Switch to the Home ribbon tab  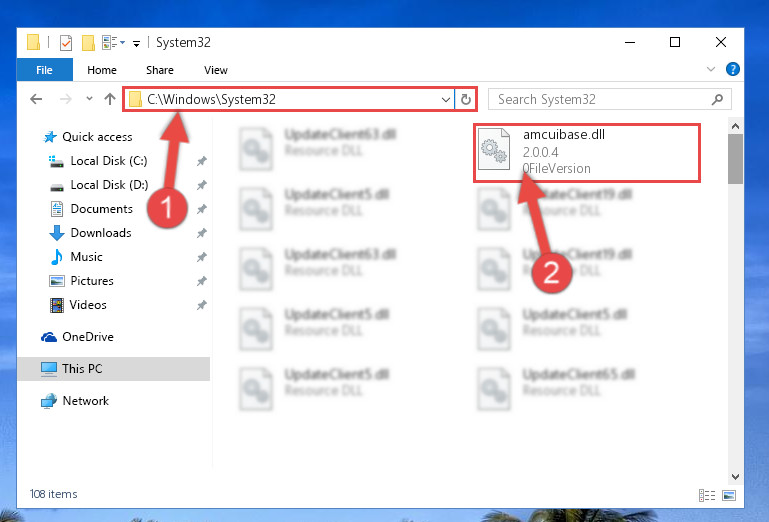pos(102,70)
